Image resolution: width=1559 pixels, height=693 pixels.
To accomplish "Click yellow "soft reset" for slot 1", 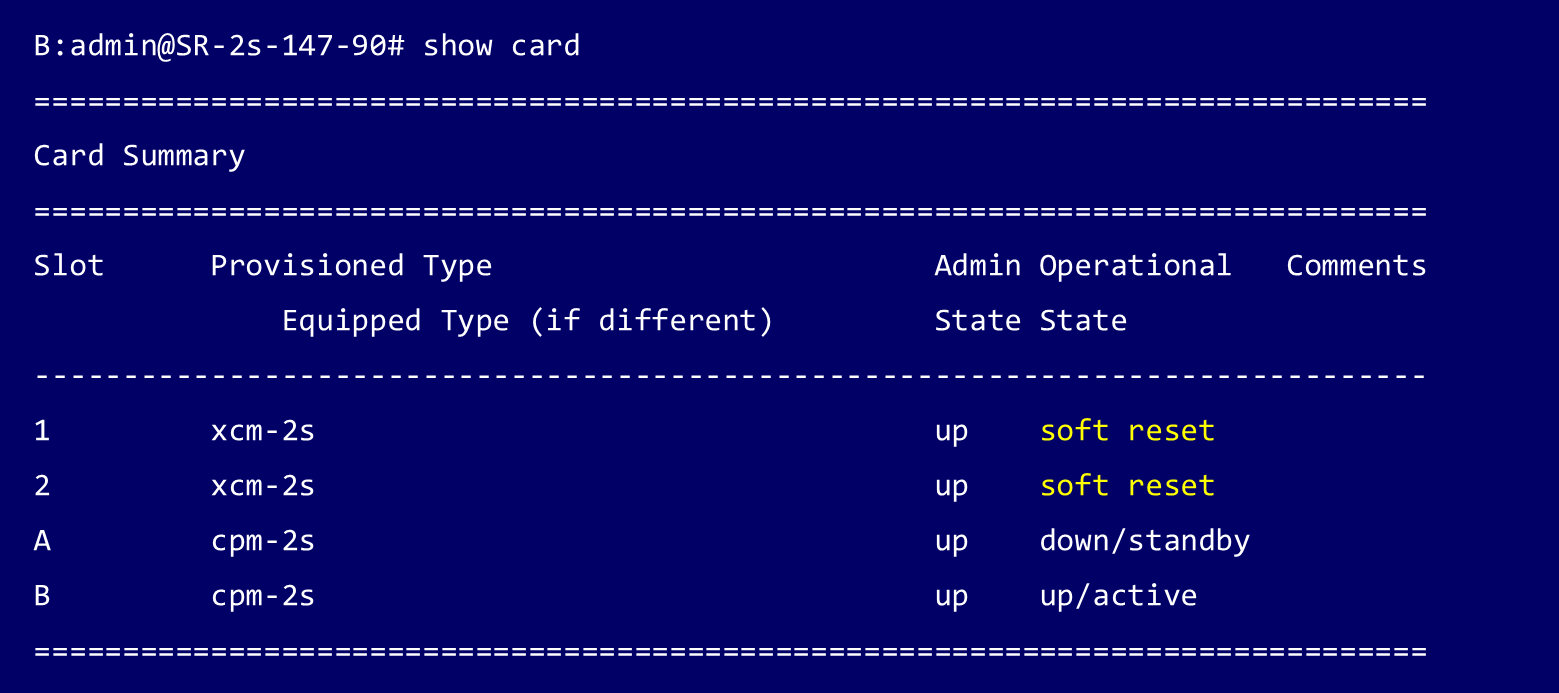I will click(x=1127, y=431).
